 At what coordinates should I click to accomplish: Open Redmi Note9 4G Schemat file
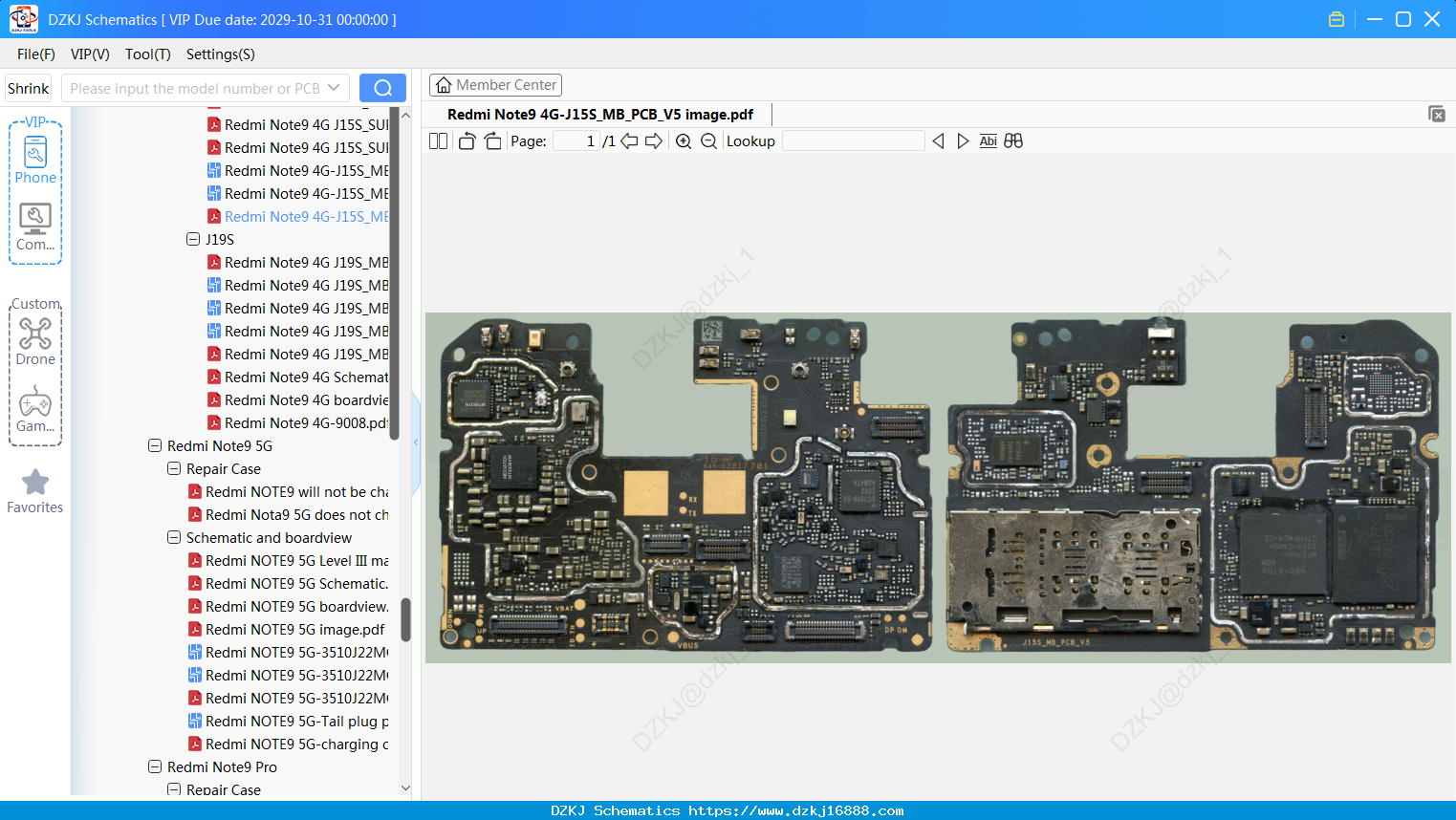click(x=298, y=378)
